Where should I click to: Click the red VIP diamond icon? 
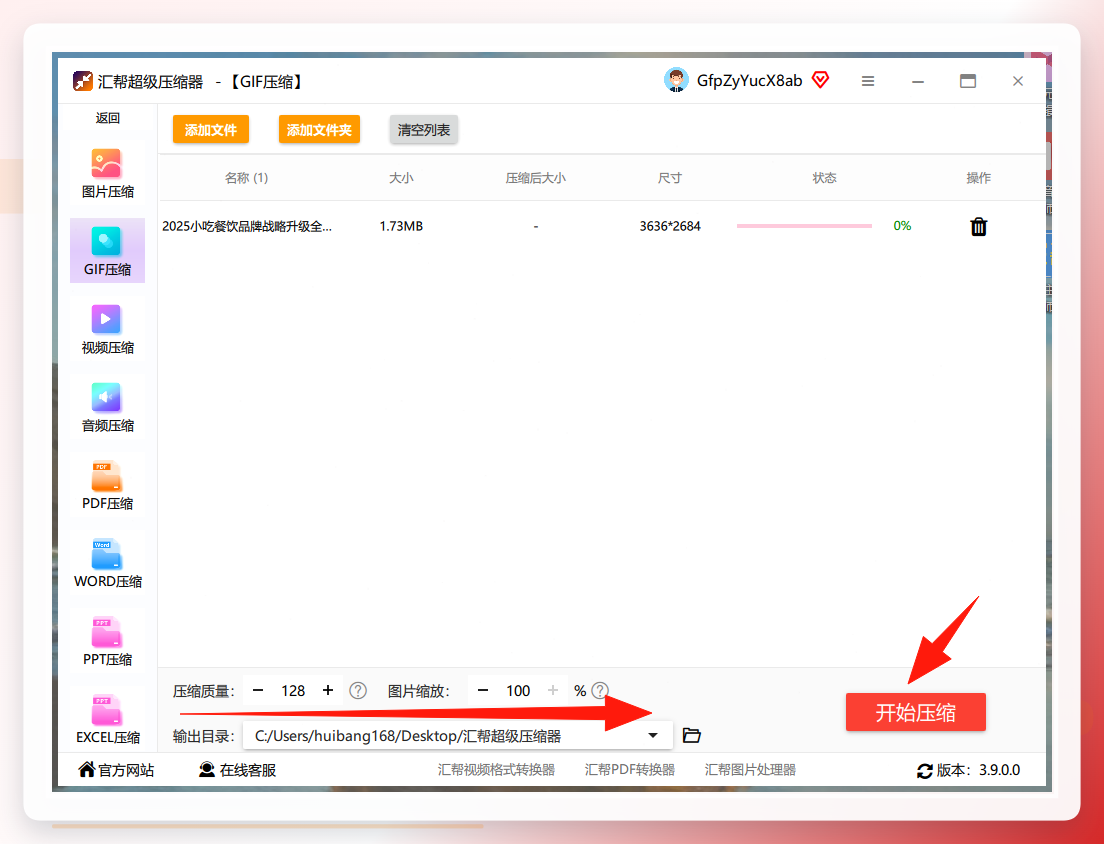tap(820, 80)
